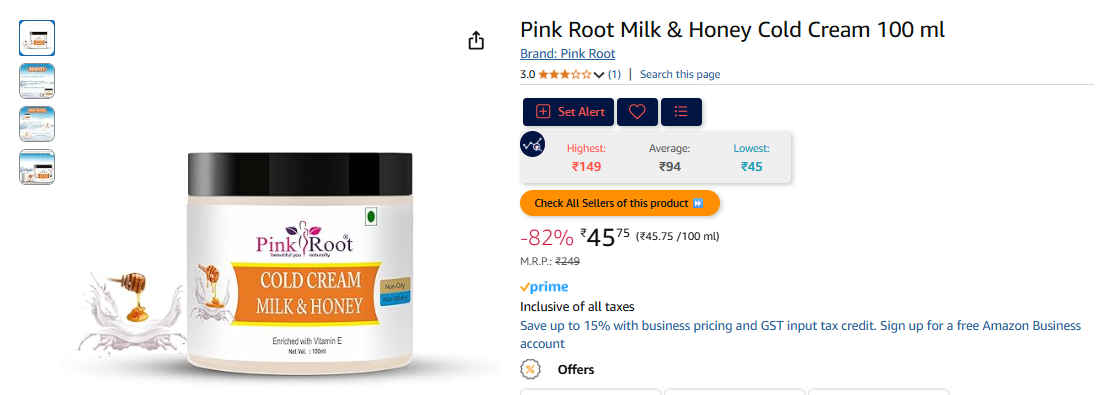Click the Set Alert button
The image size is (1115, 395).
[569, 112]
